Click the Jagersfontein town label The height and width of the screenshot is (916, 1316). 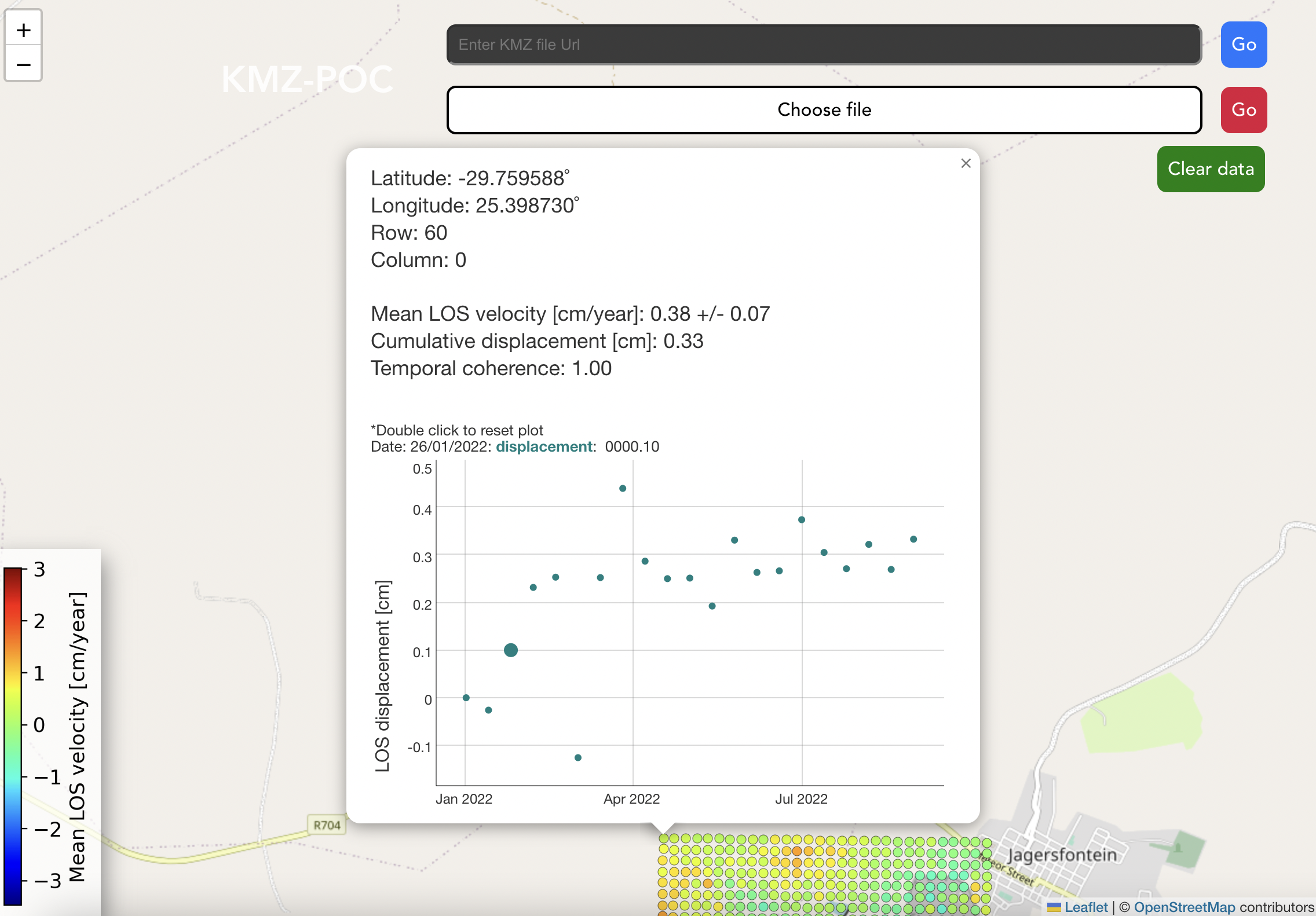[x=1062, y=855]
